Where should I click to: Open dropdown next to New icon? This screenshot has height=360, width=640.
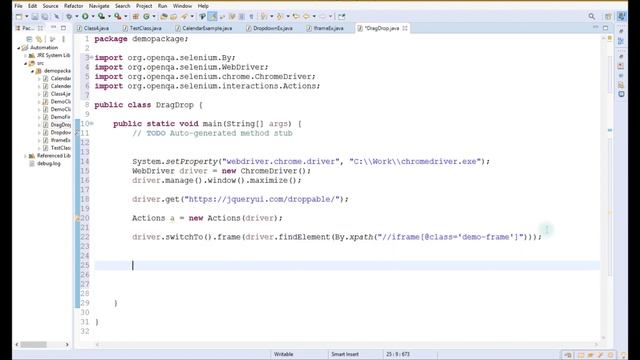(27, 16)
